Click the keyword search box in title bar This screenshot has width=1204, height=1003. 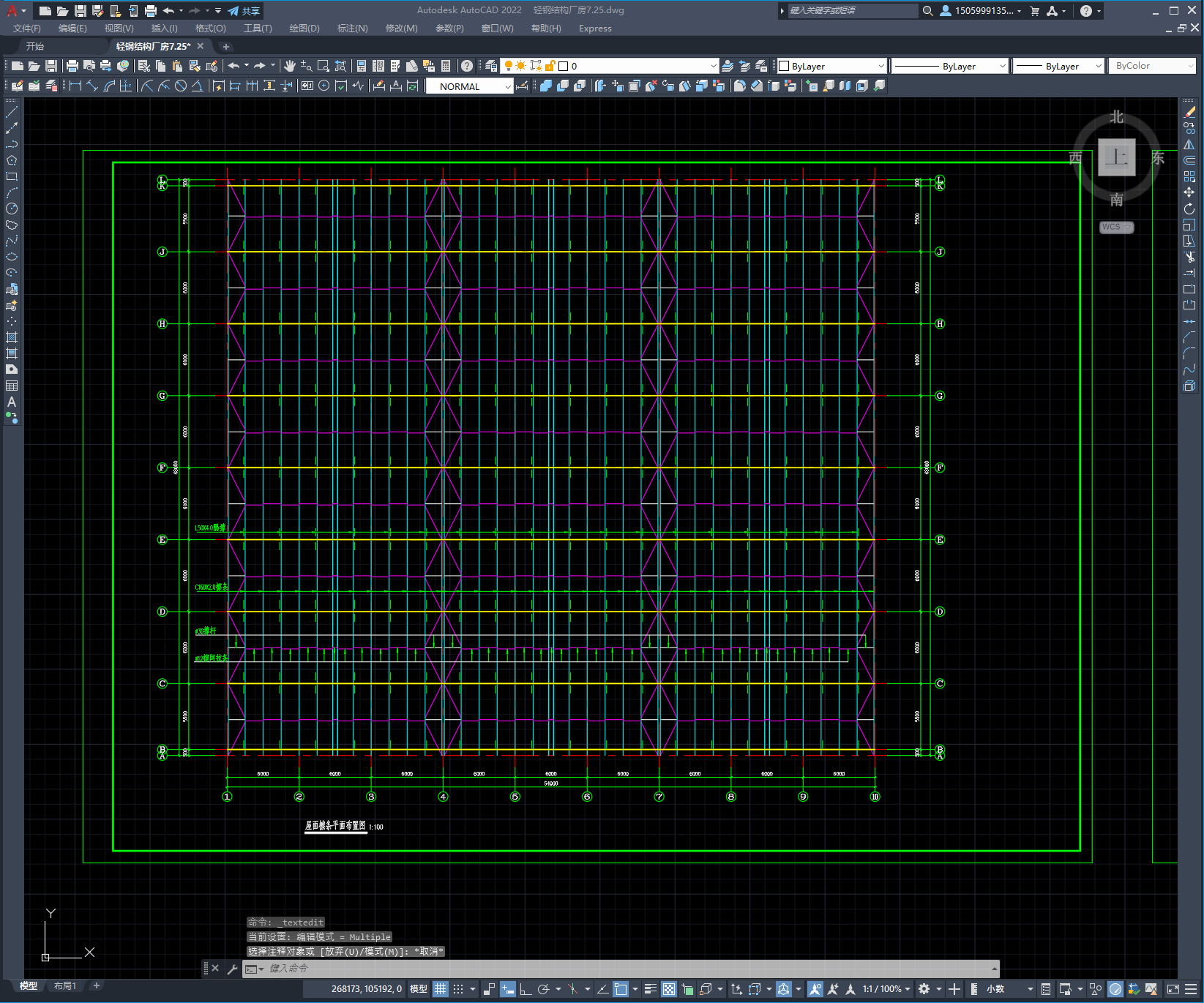click(852, 10)
